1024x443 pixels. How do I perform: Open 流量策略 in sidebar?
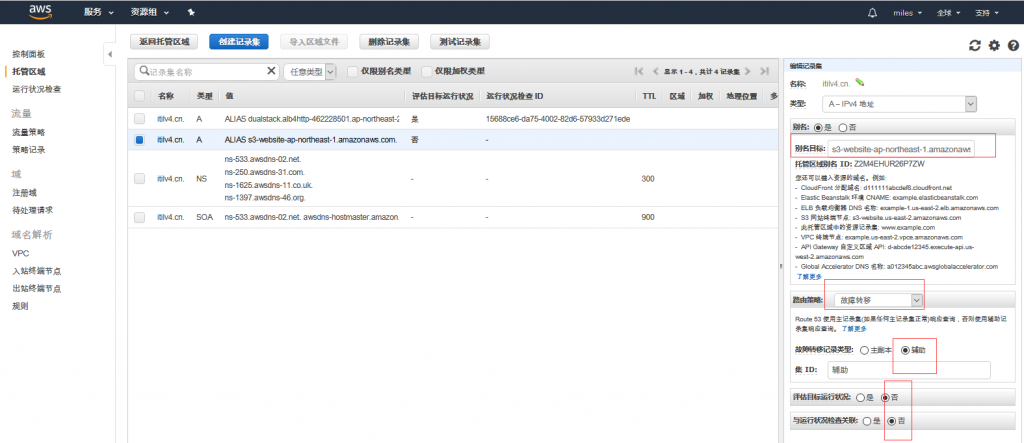(29, 132)
